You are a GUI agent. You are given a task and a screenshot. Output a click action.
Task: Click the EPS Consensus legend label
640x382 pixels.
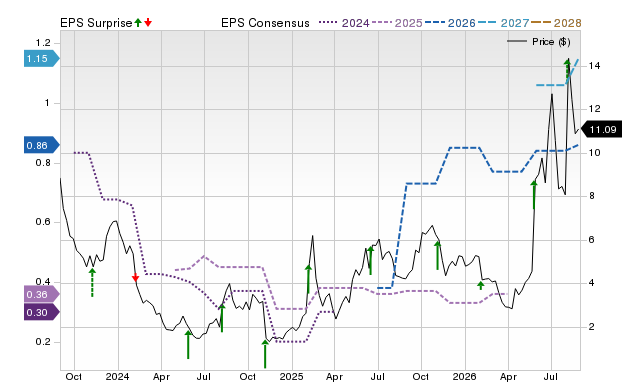(x=265, y=23)
